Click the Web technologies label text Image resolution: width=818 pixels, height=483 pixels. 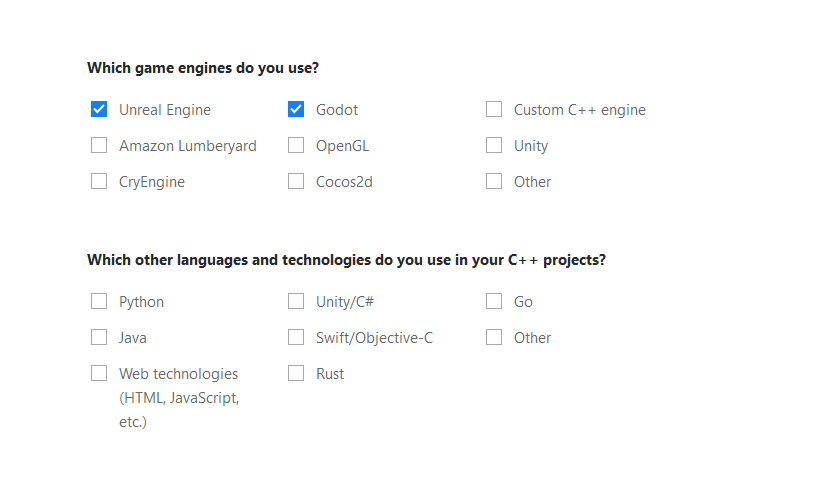(x=178, y=374)
